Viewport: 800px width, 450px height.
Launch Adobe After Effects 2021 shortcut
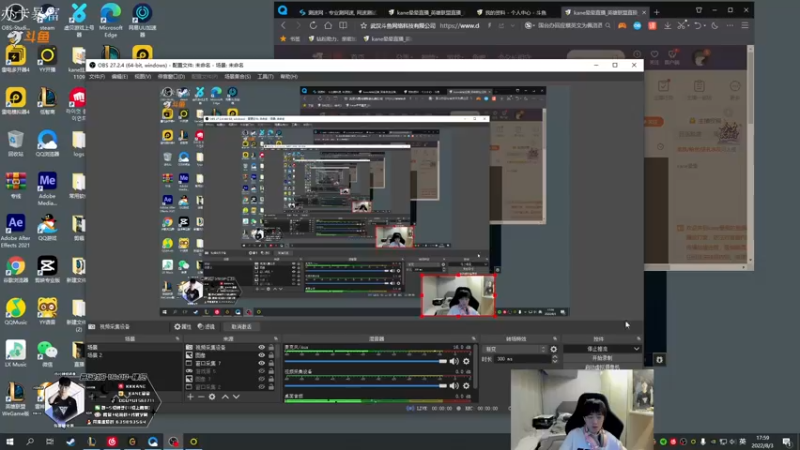point(15,231)
